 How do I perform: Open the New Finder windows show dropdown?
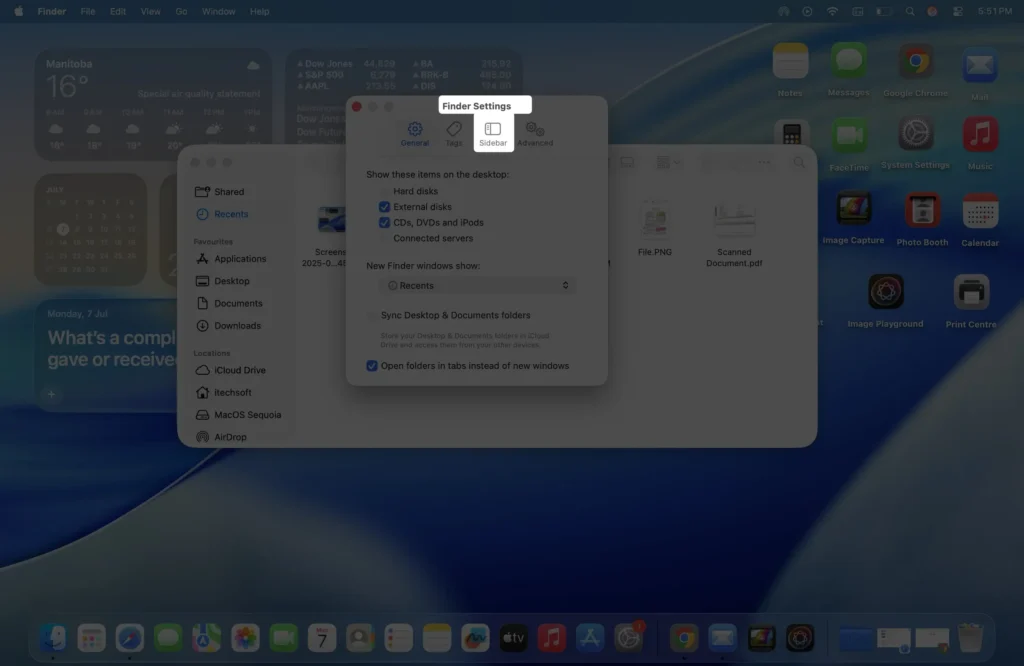pyautogui.click(x=476, y=285)
